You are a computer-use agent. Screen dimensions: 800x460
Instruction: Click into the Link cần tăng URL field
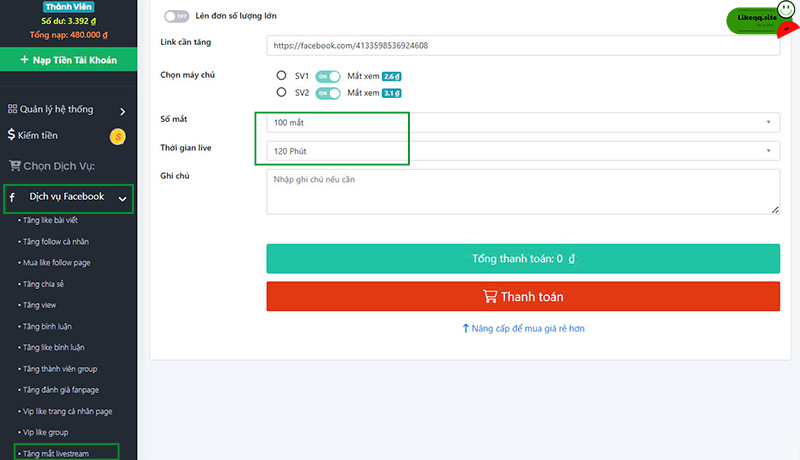coord(523,45)
